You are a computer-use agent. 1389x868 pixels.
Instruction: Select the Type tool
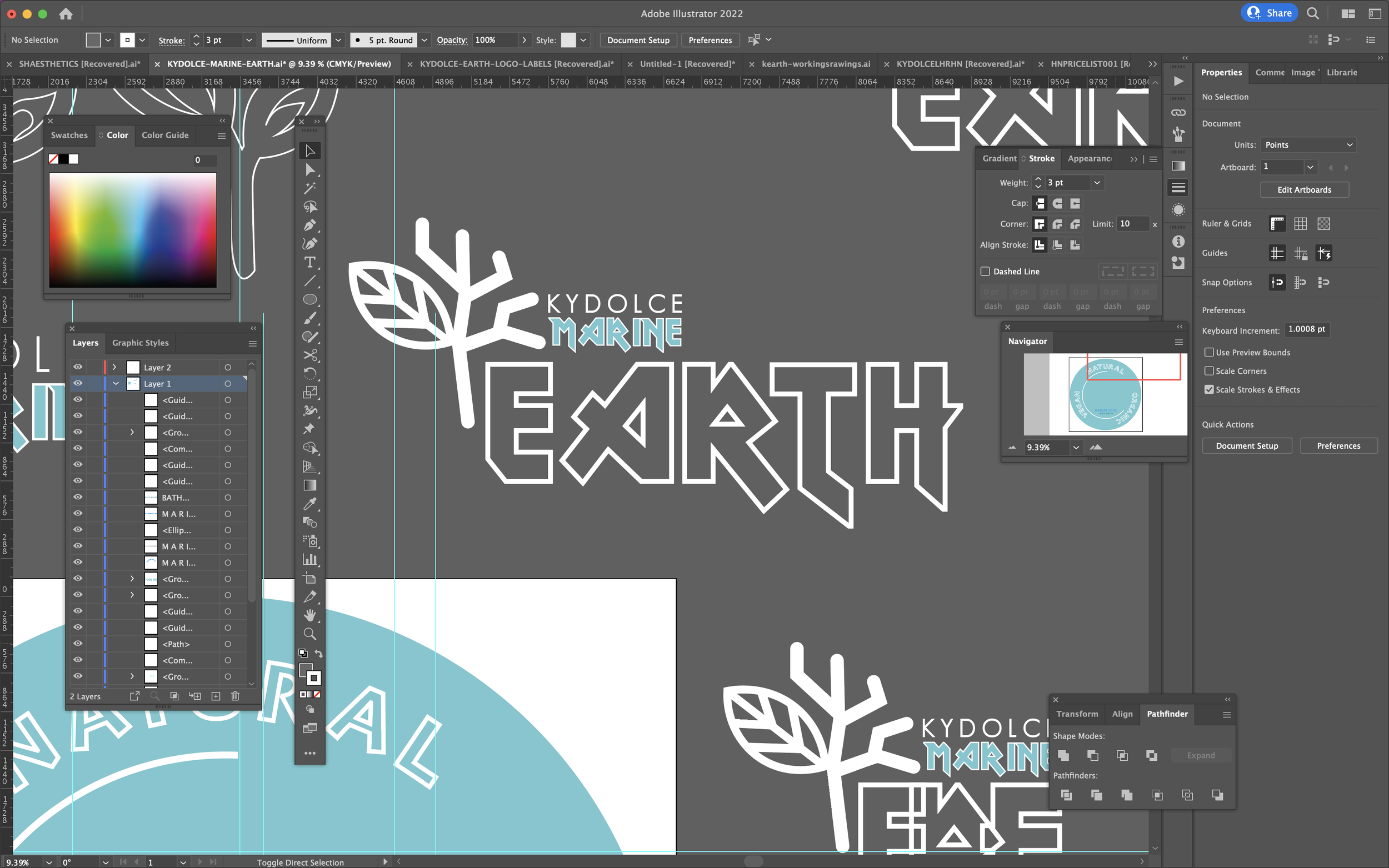[x=310, y=262]
